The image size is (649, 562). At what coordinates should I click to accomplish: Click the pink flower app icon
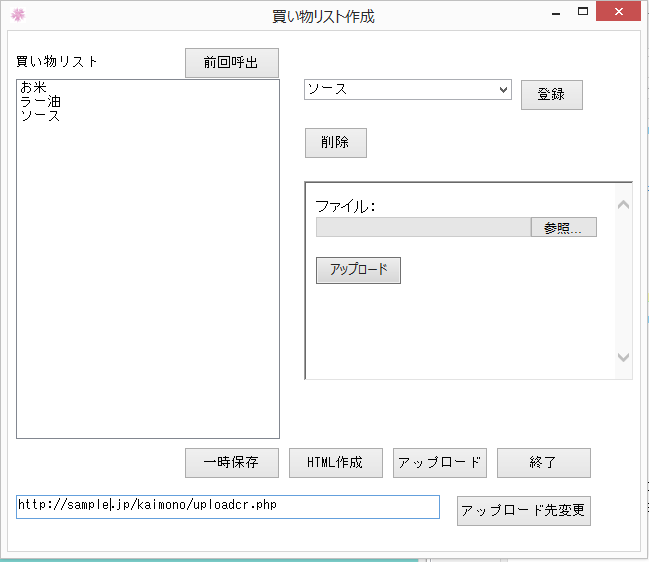pyautogui.click(x=16, y=15)
